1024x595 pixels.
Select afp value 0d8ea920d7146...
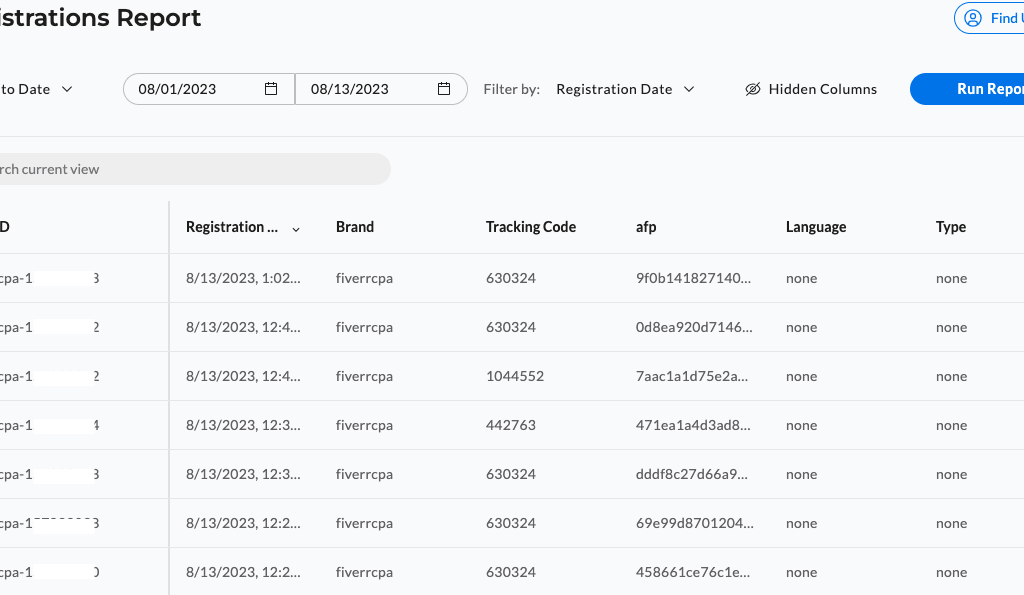(694, 327)
